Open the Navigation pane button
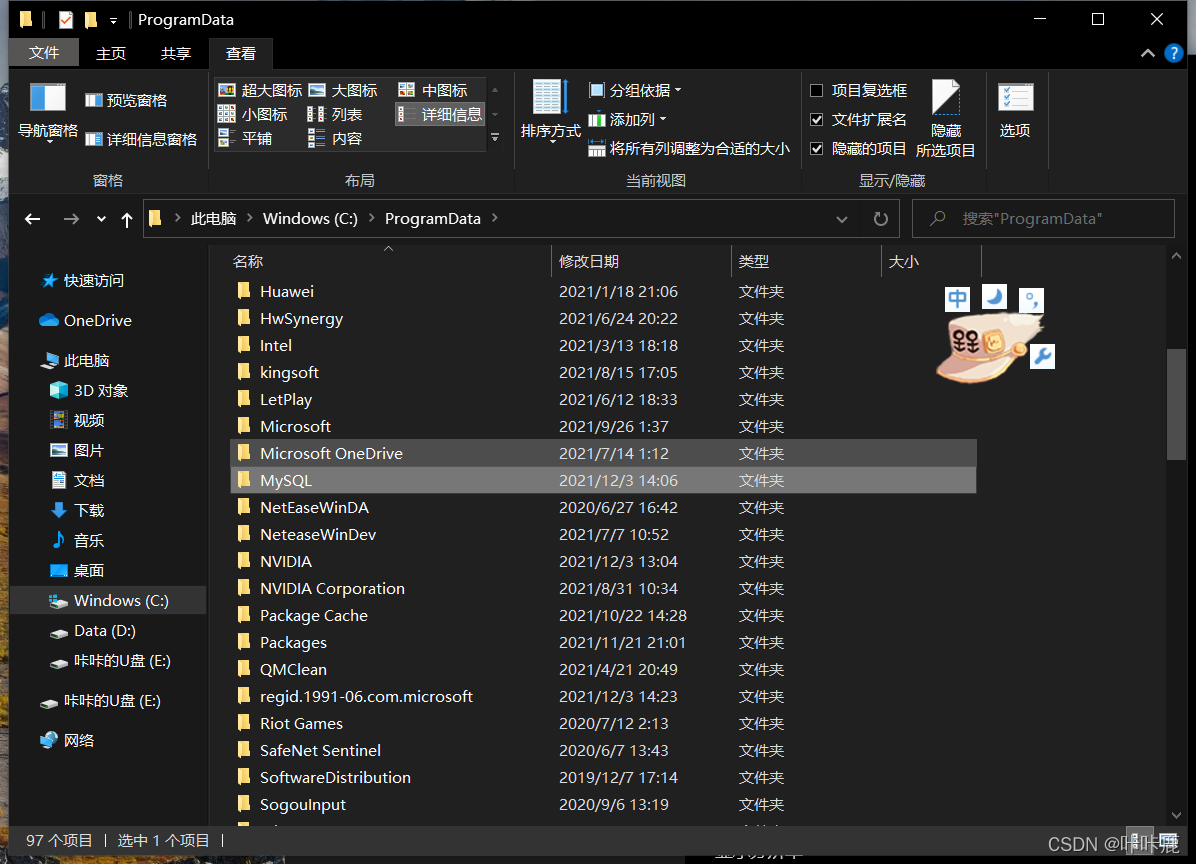The width and height of the screenshot is (1196, 864). click(47, 112)
